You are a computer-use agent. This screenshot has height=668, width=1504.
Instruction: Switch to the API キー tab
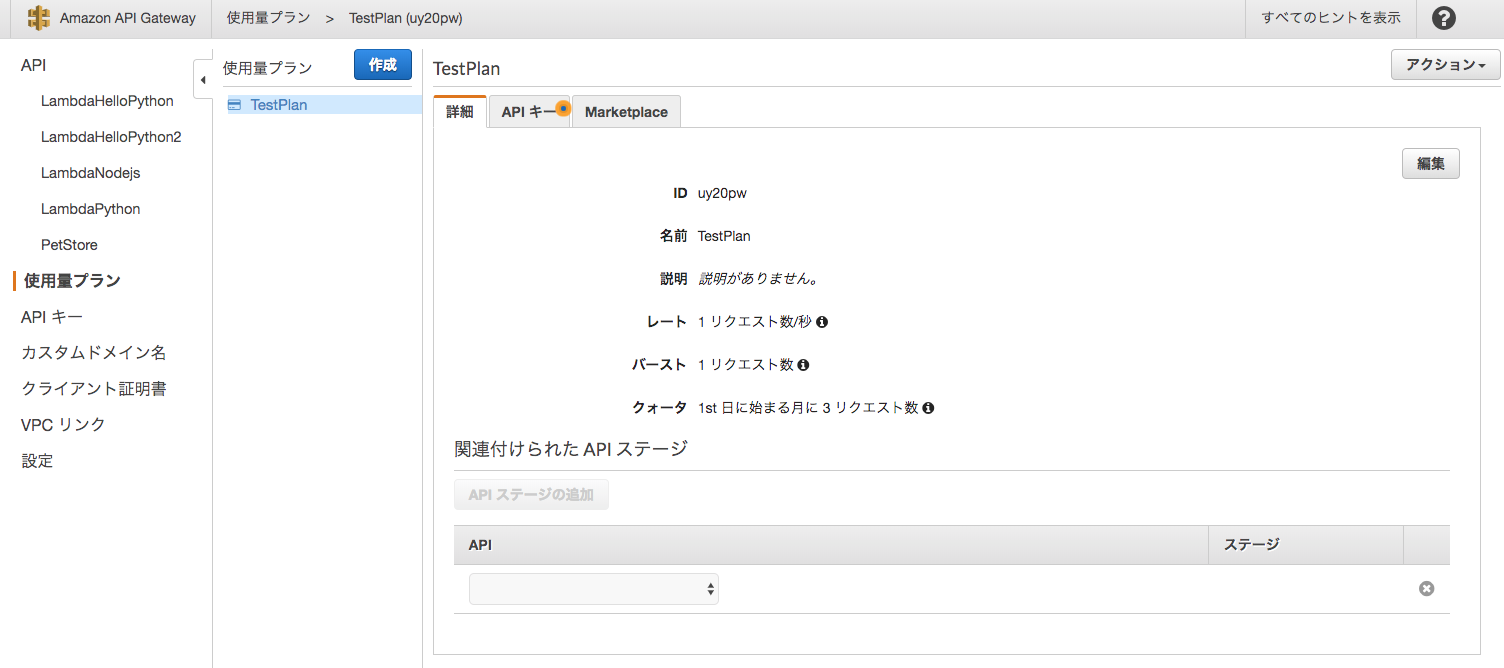(525, 112)
